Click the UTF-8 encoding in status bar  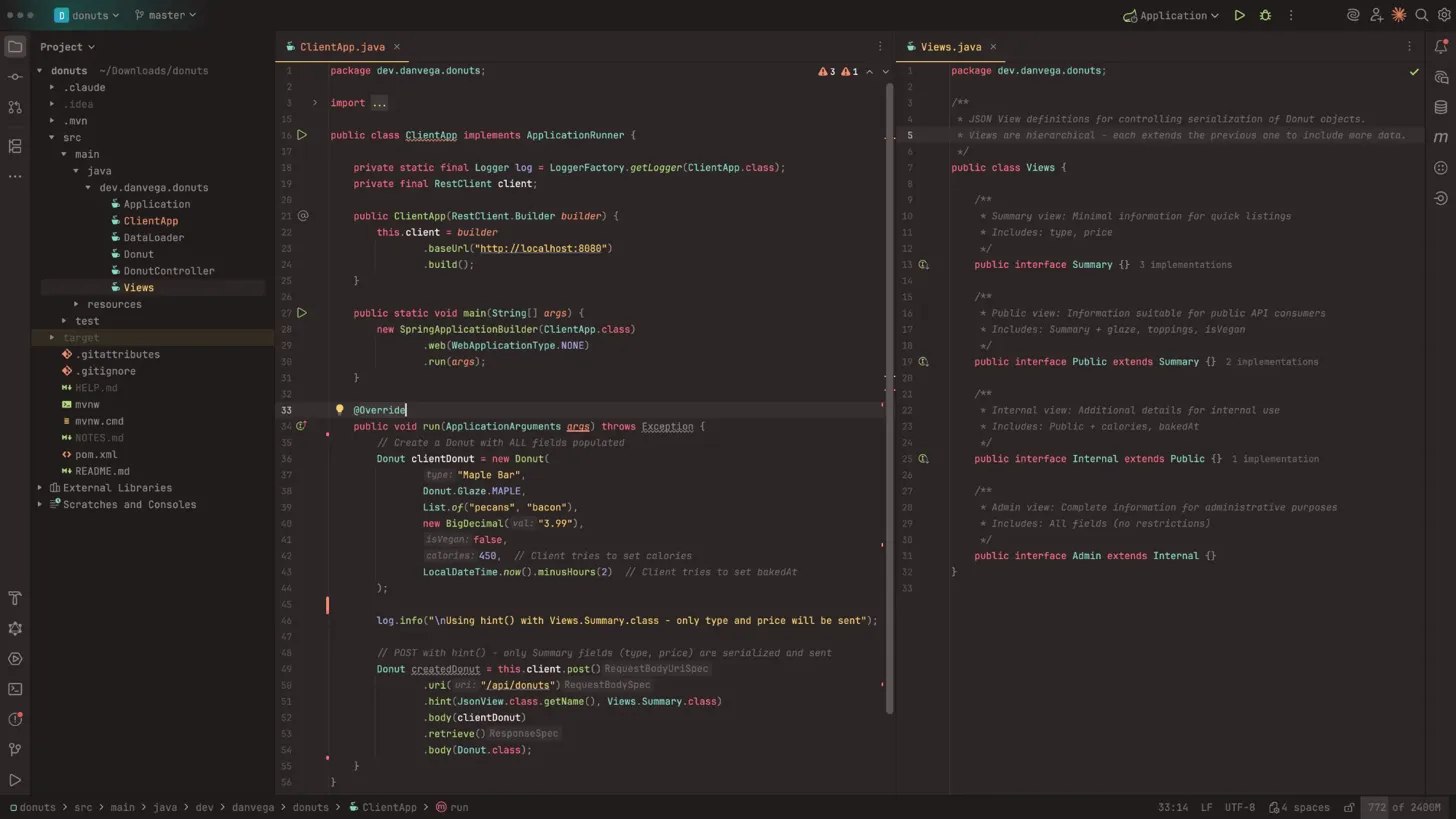tap(1239, 808)
